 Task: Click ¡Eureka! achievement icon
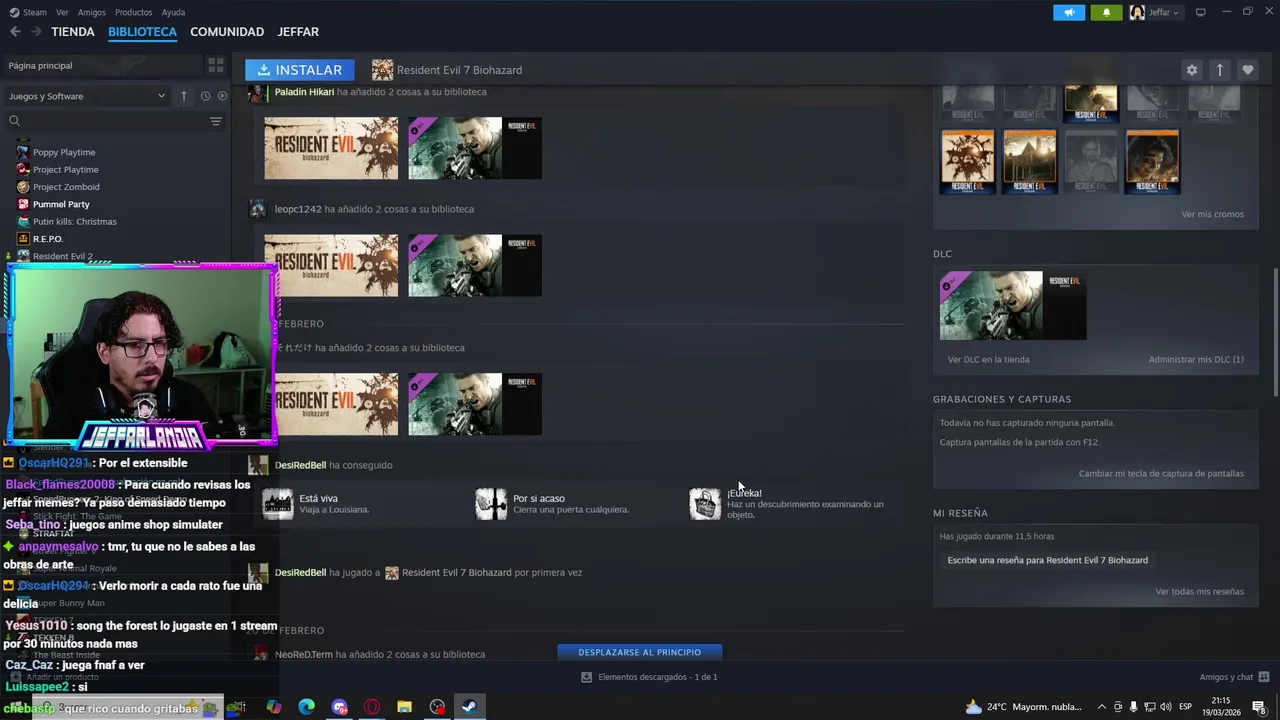[x=705, y=504]
